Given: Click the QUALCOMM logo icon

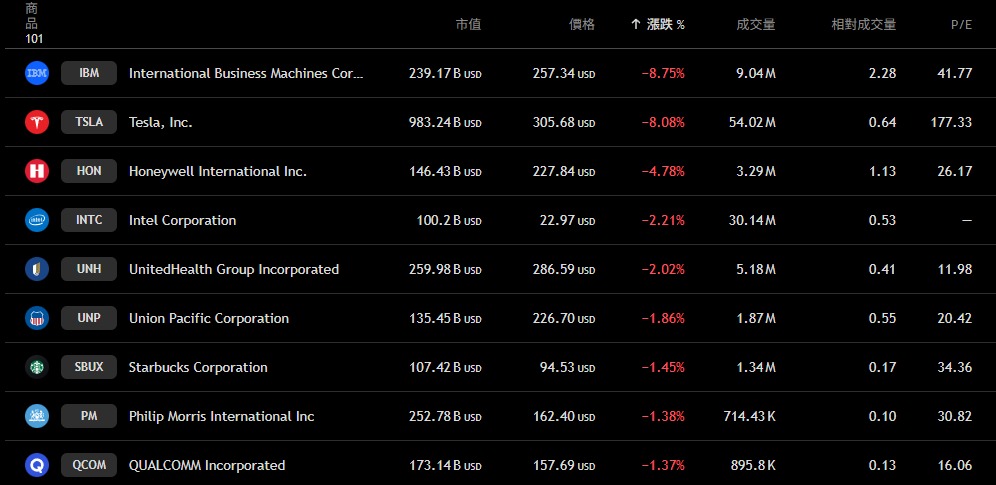Looking at the screenshot, I should [x=37, y=465].
